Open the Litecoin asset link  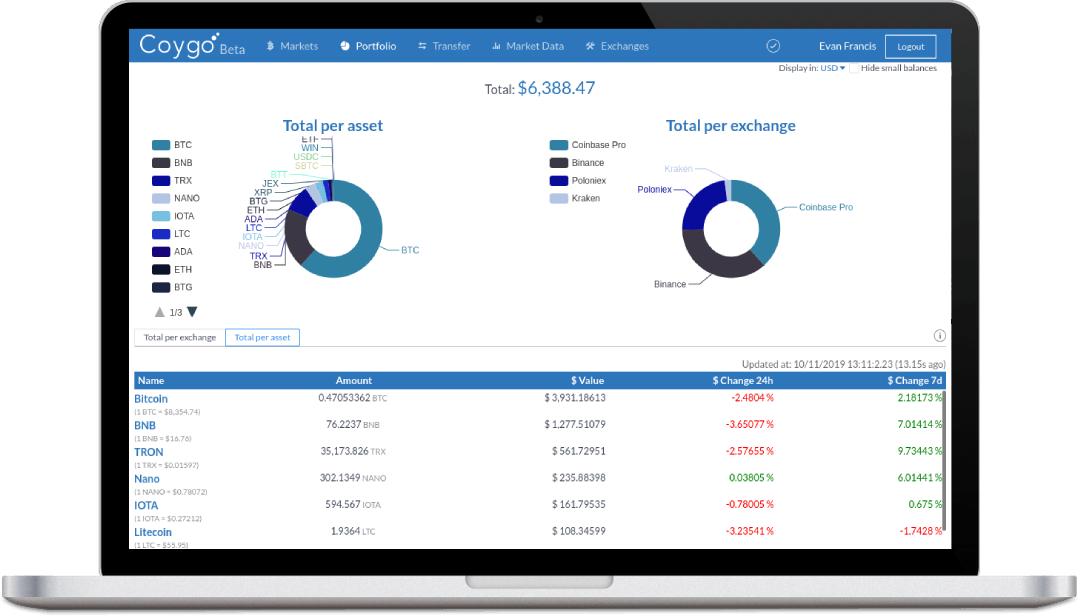tap(153, 532)
